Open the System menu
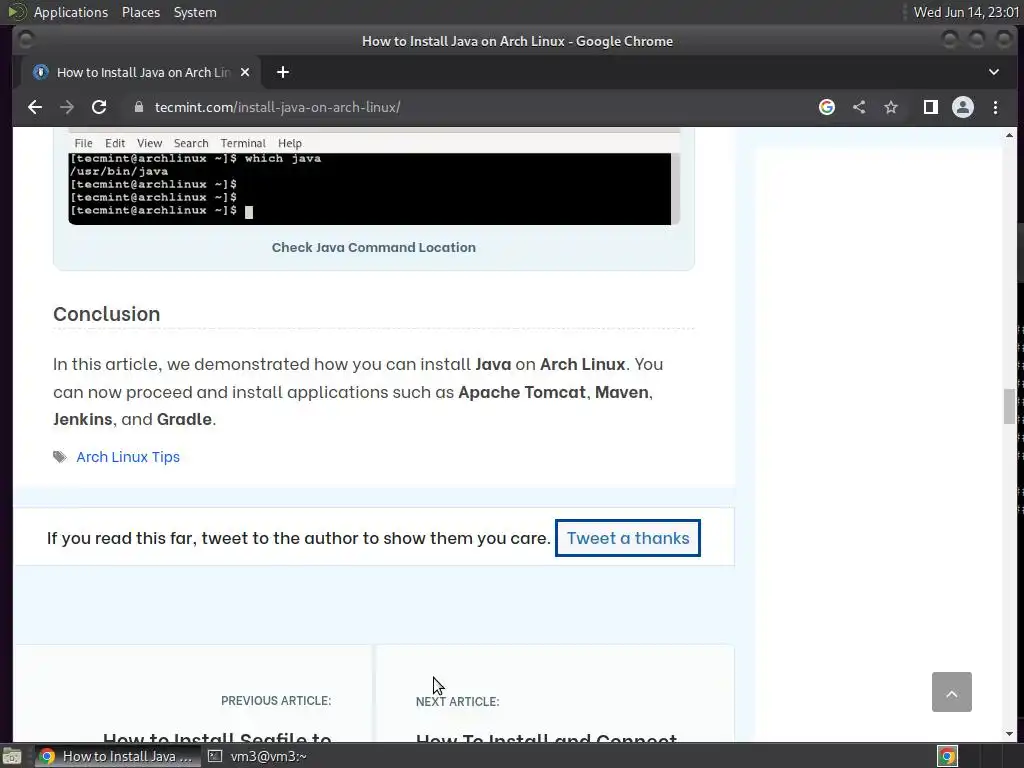 [195, 12]
